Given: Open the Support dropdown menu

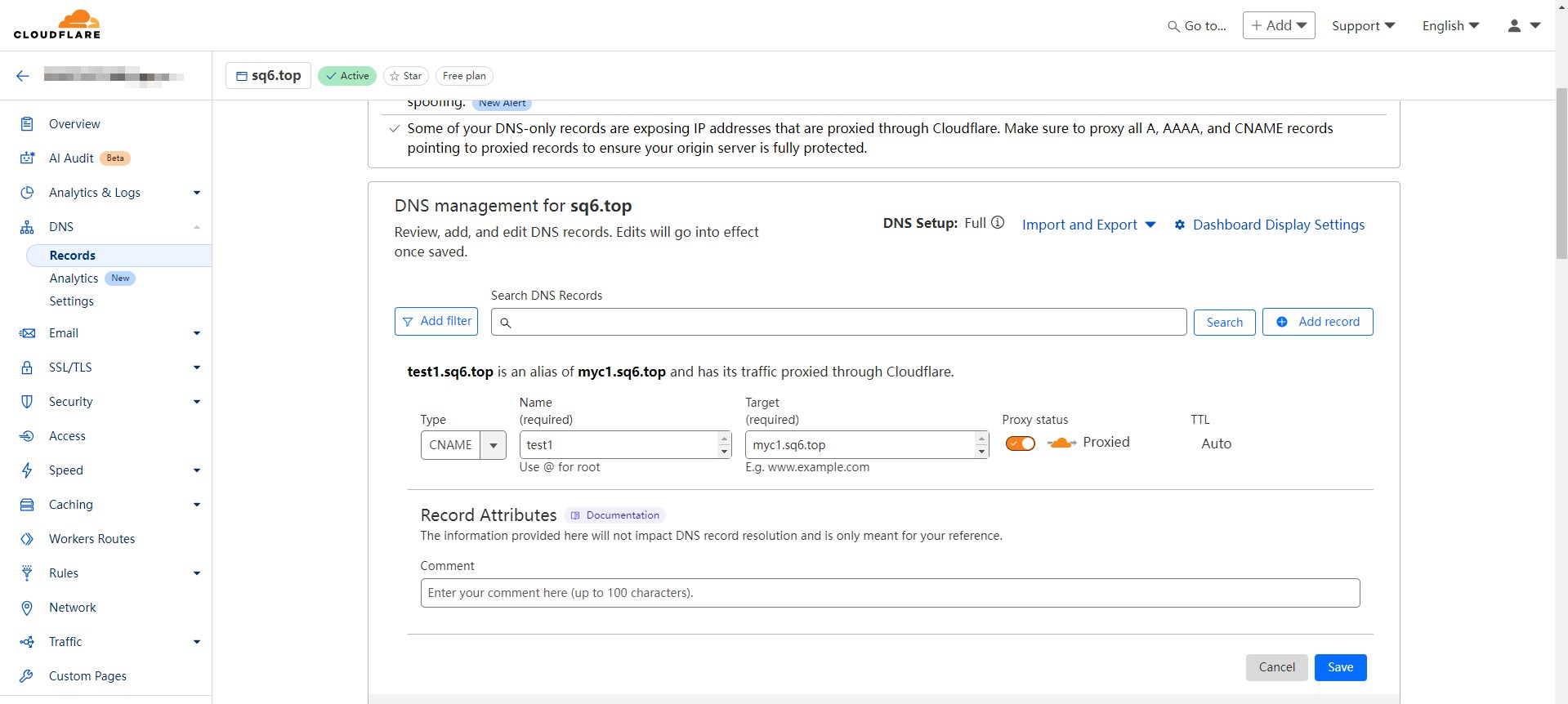Looking at the screenshot, I should [1363, 26].
